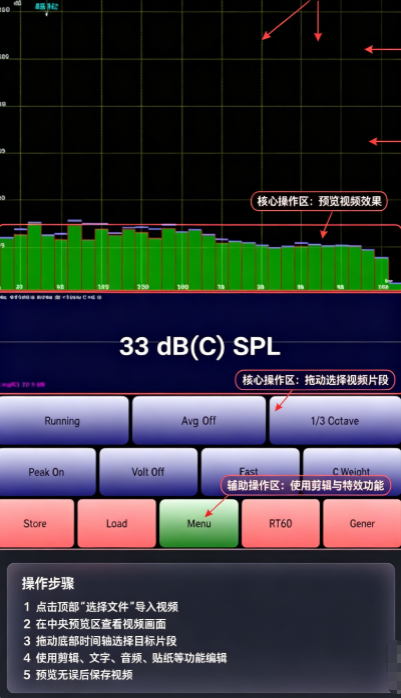401x698 pixels.
Task: Switch the Fast response button
Action: click(x=249, y=472)
